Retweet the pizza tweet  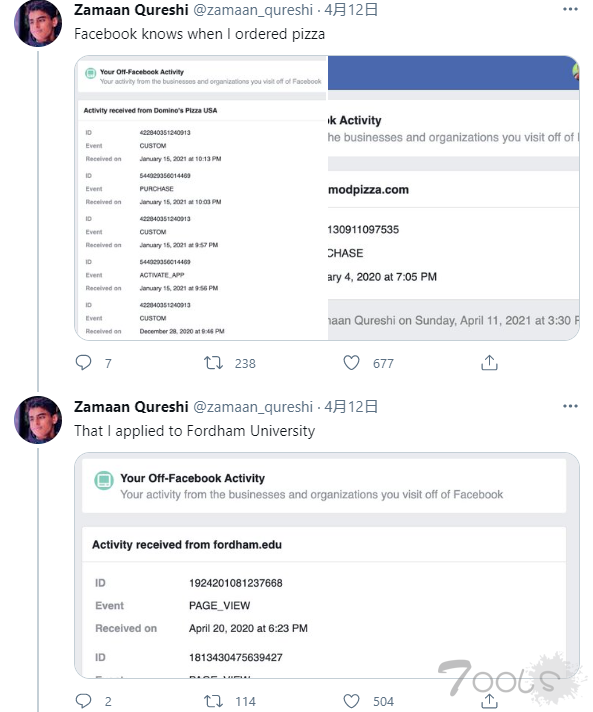[x=213, y=362]
